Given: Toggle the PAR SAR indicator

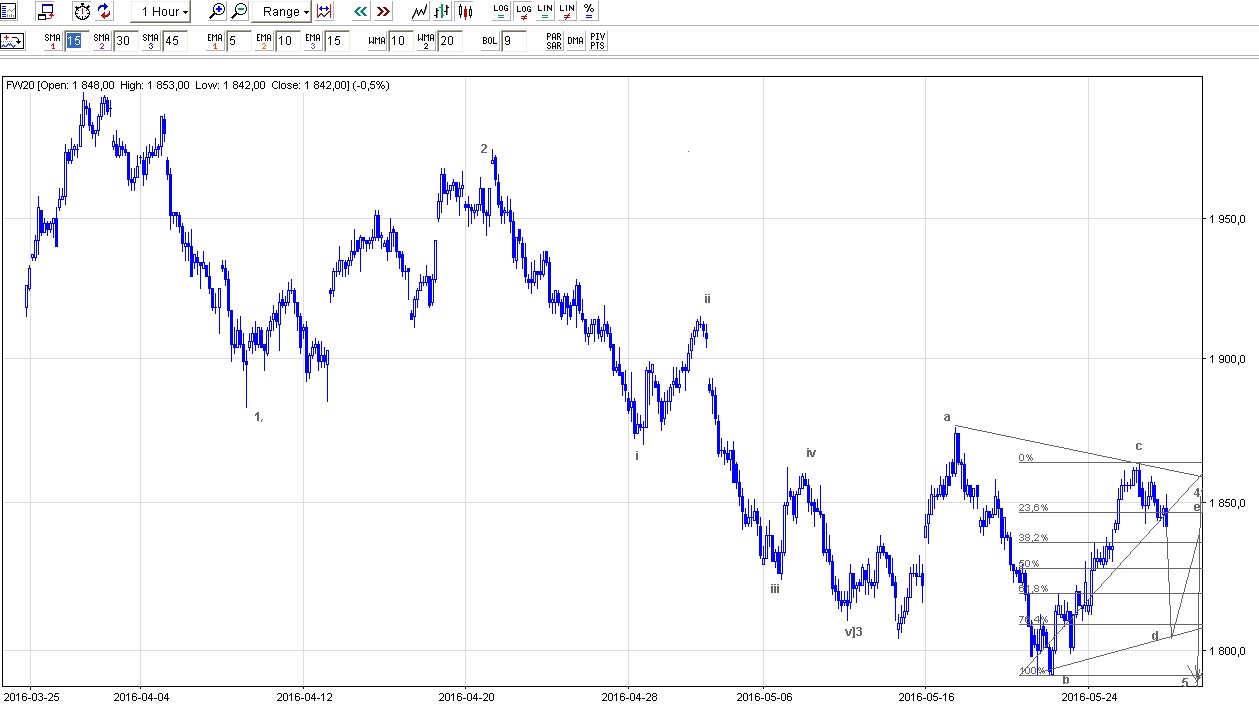Looking at the screenshot, I should (x=553, y=41).
